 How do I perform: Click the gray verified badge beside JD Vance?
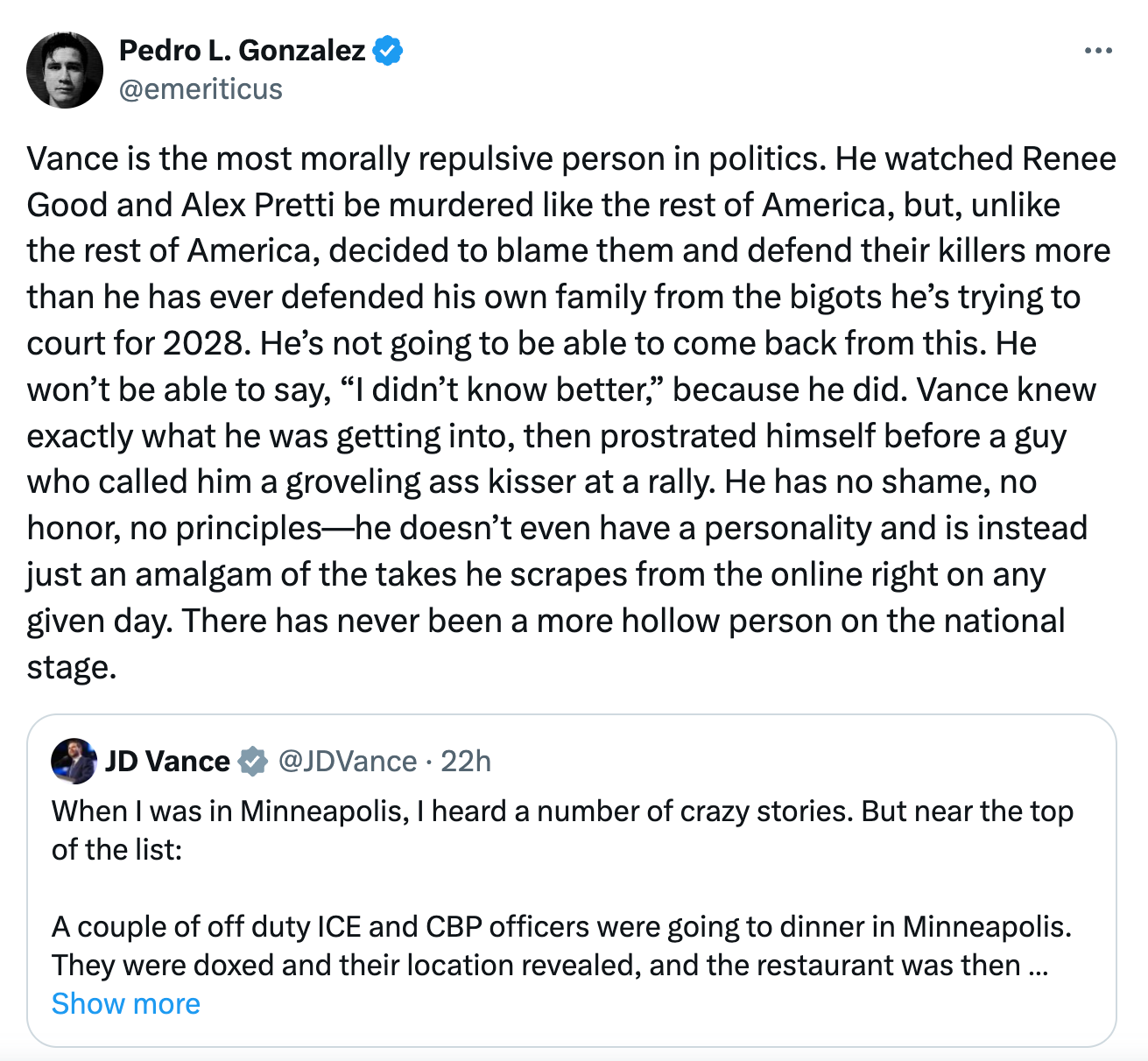[253, 761]
